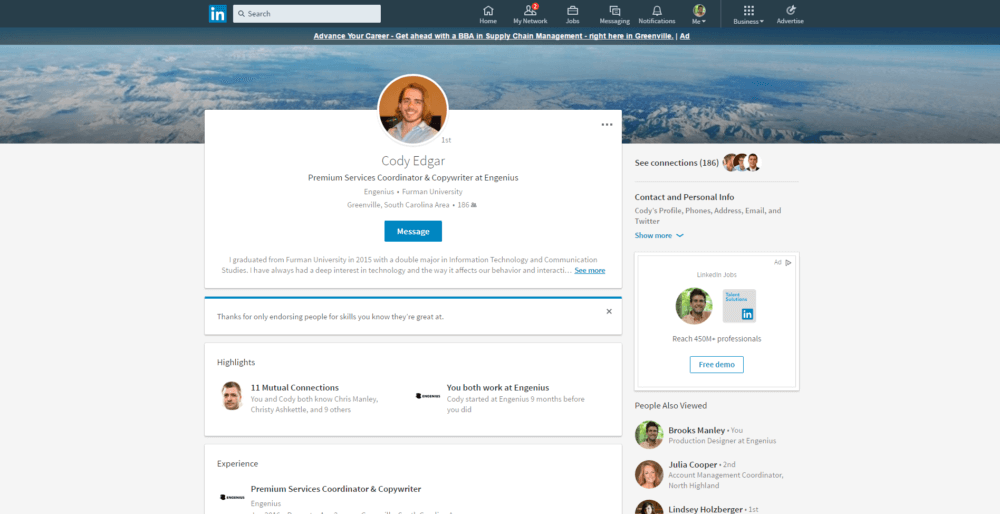Click the Message button

pos(413,231)
